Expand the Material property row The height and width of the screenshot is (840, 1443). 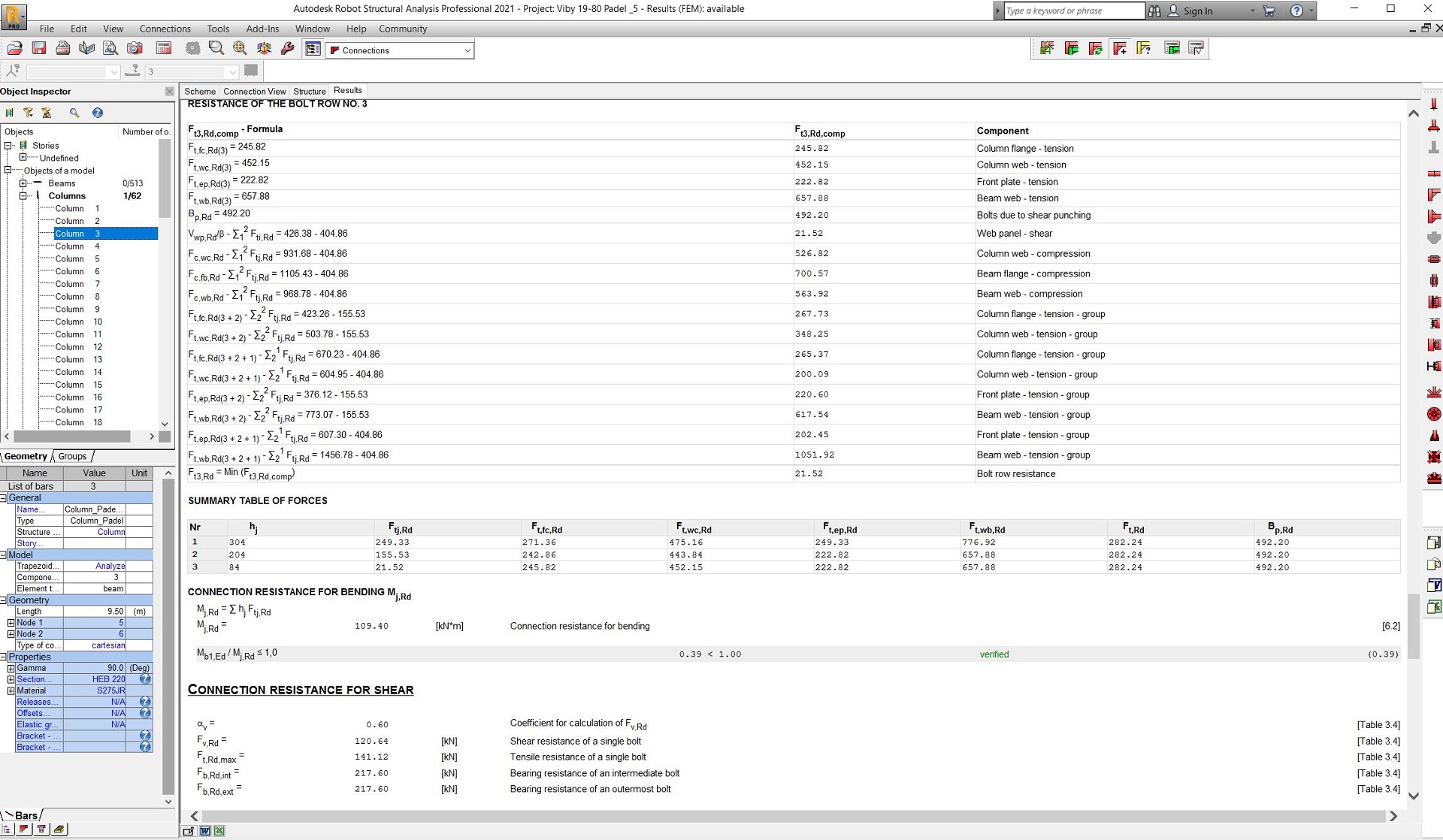pos(11,690)
